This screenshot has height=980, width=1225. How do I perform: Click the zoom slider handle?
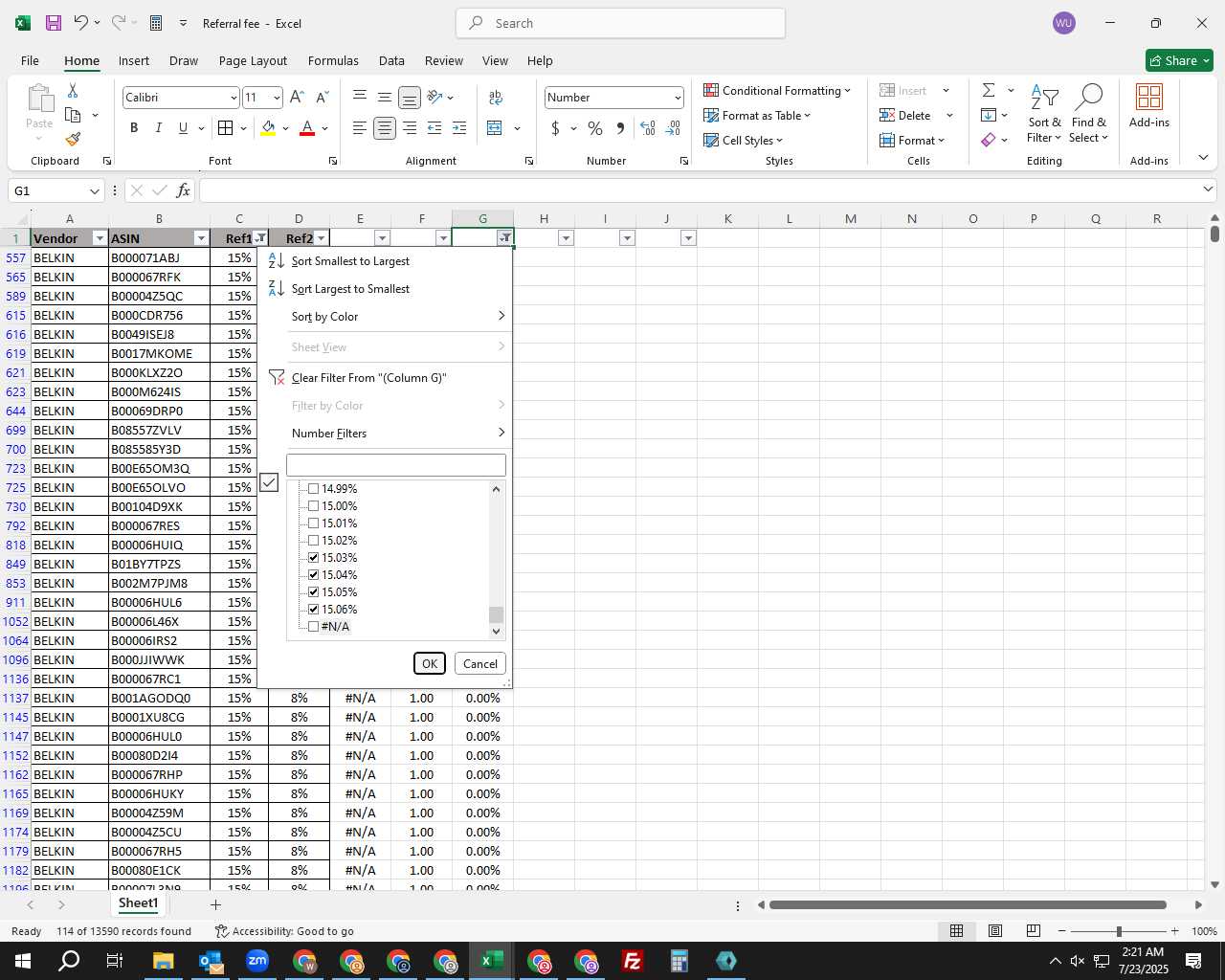point(1118,931)
